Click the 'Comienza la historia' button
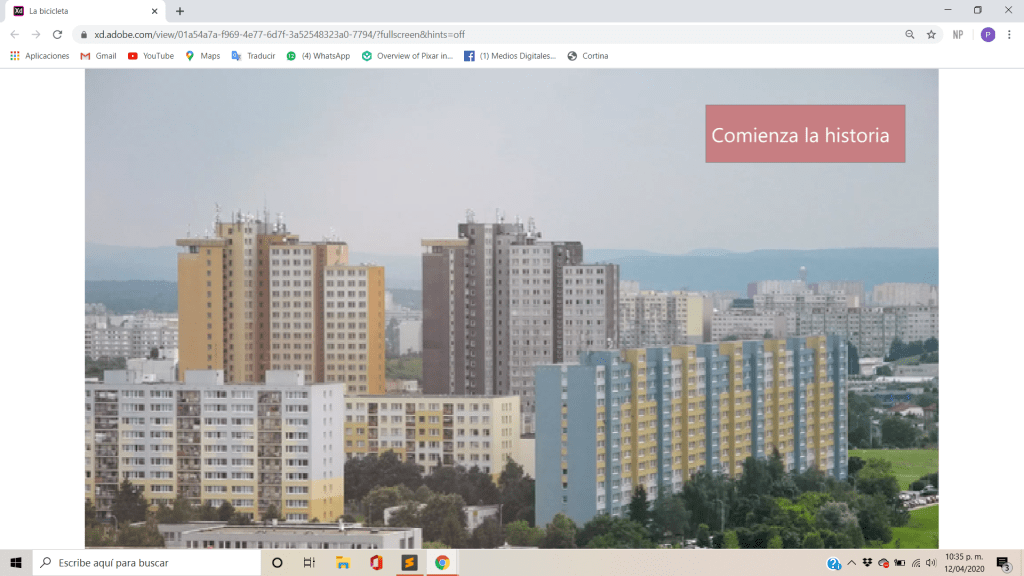This screenshot has width=1024, height=576. click(804, 134)
